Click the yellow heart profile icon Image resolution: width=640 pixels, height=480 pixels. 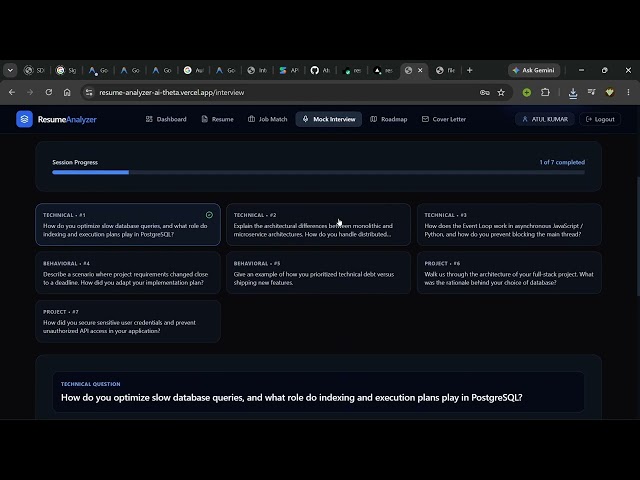610,93
